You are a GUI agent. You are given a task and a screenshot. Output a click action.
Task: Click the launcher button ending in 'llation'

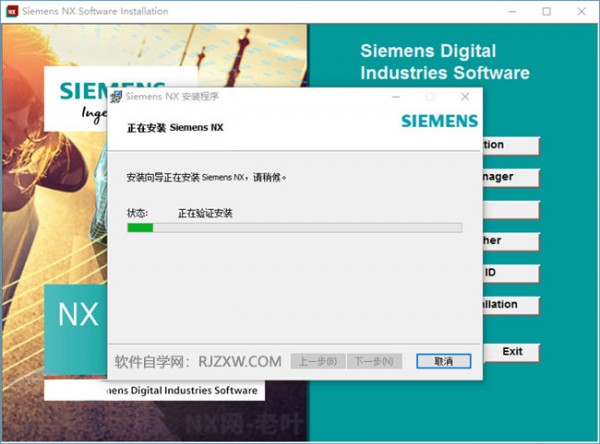pos(512,305)
